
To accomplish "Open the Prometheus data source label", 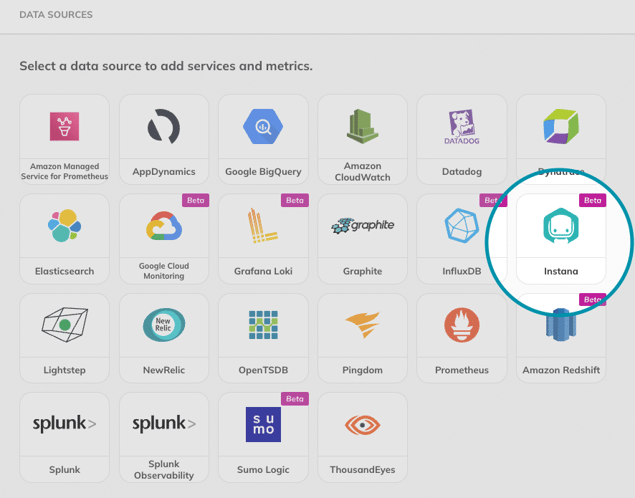I will pos(462,370).
